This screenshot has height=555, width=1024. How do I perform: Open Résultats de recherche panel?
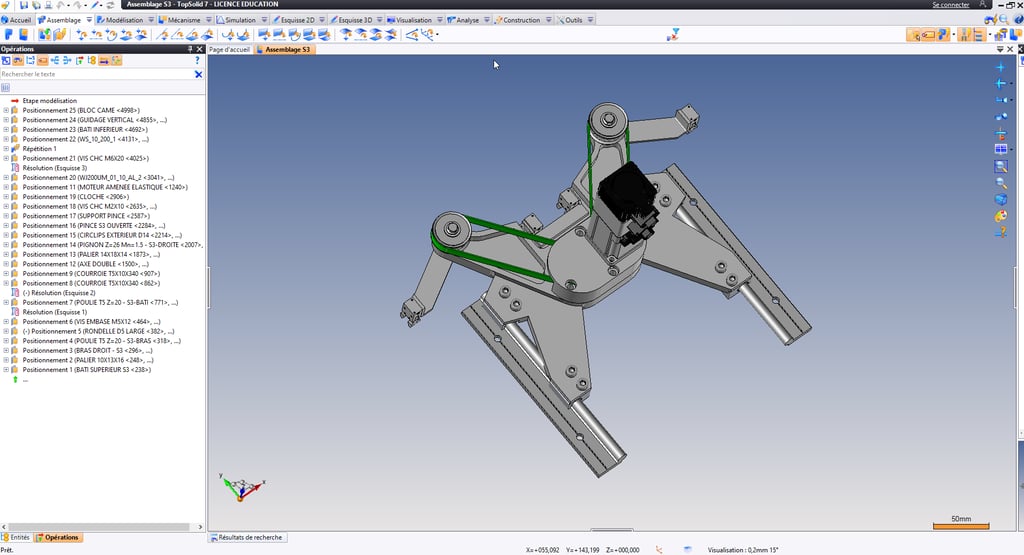[x=246, y=537]
